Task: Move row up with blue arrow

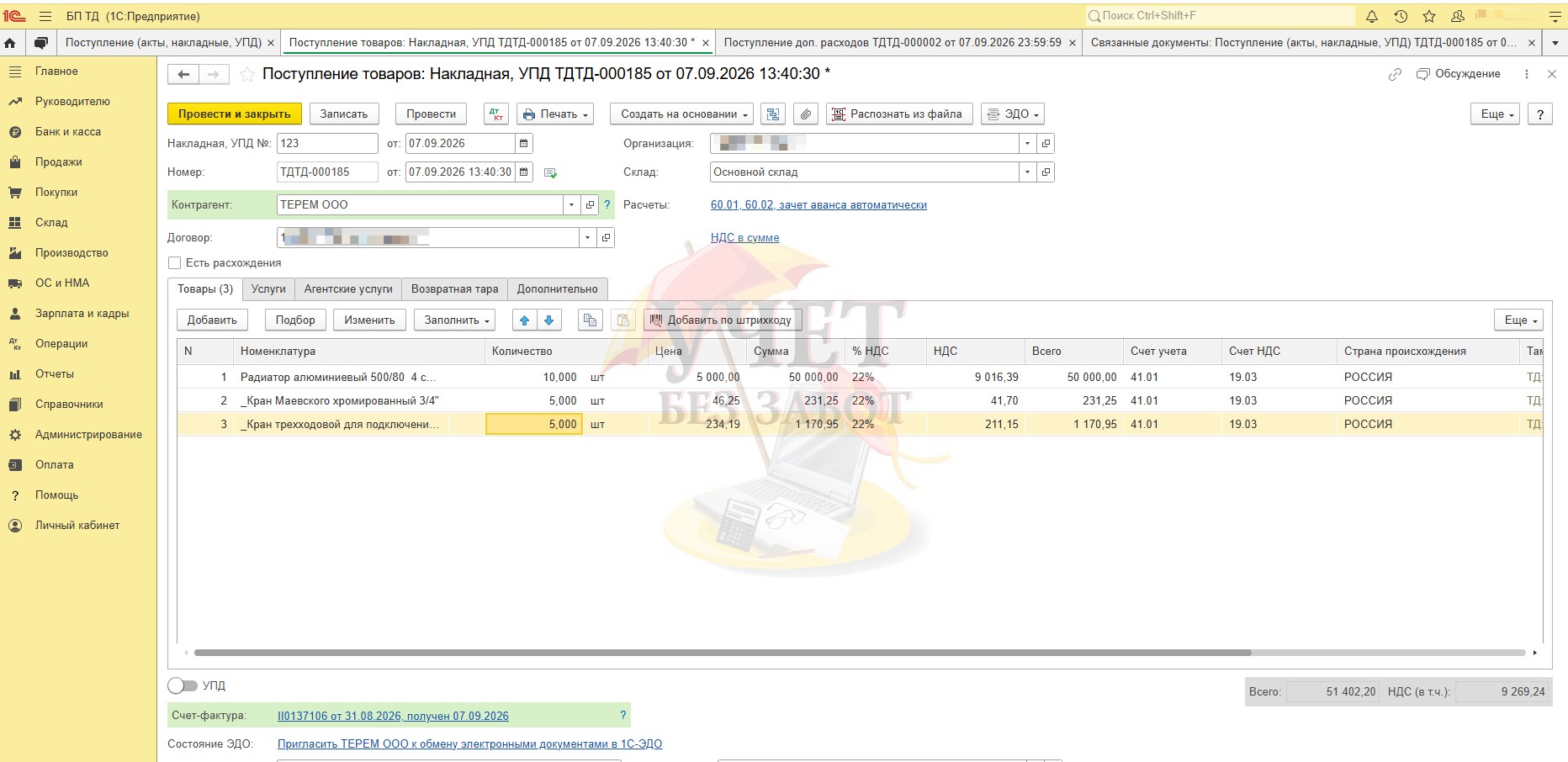Action: [525, 320]
